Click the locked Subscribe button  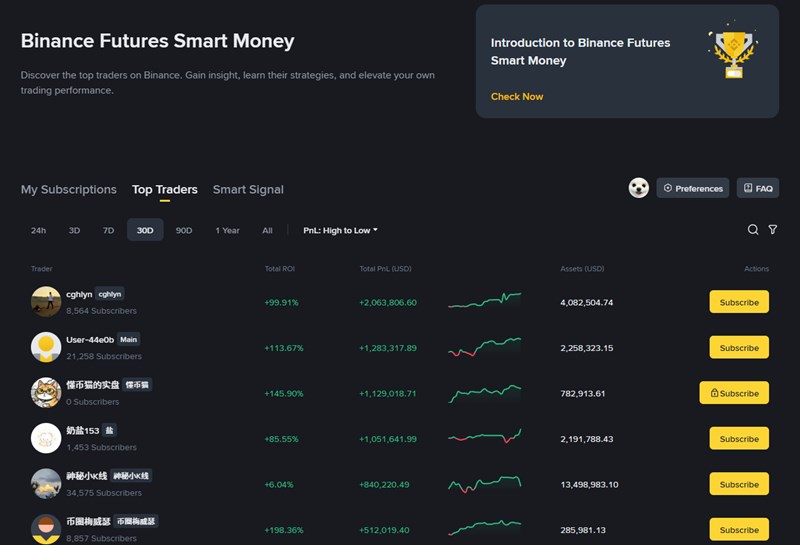click(734, 393)
